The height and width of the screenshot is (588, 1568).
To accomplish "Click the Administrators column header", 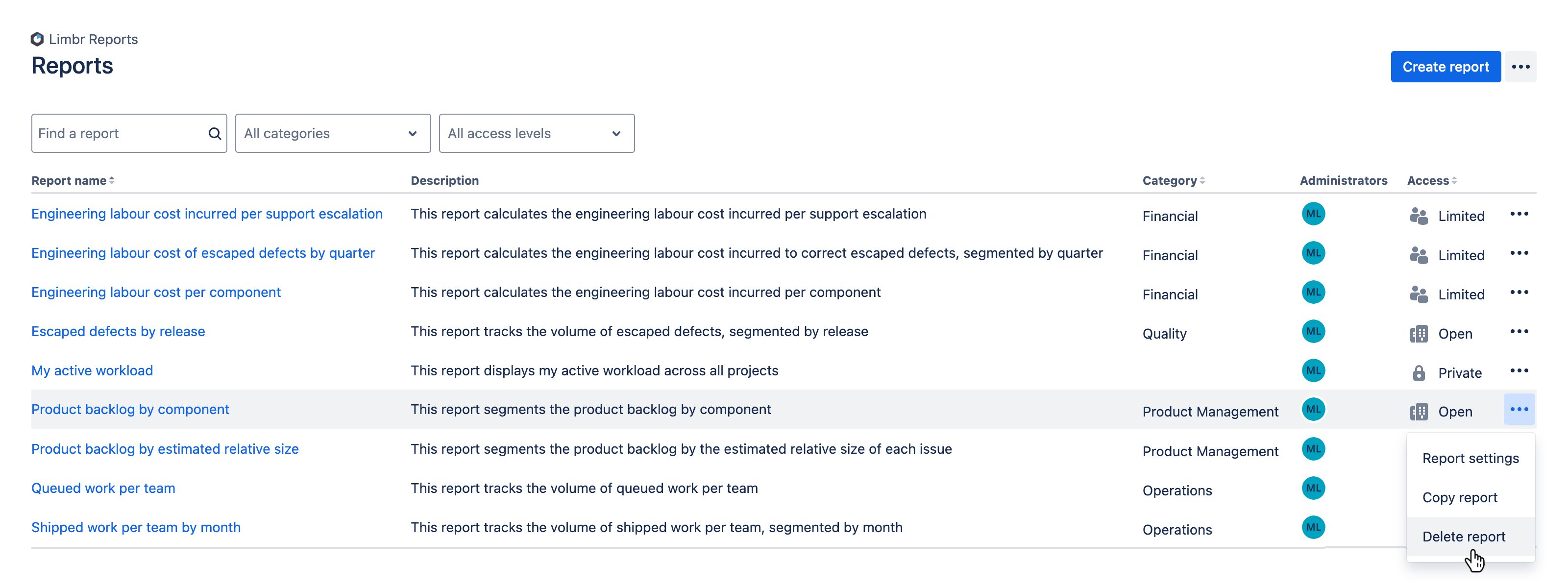I will (x=1344, y=181).
